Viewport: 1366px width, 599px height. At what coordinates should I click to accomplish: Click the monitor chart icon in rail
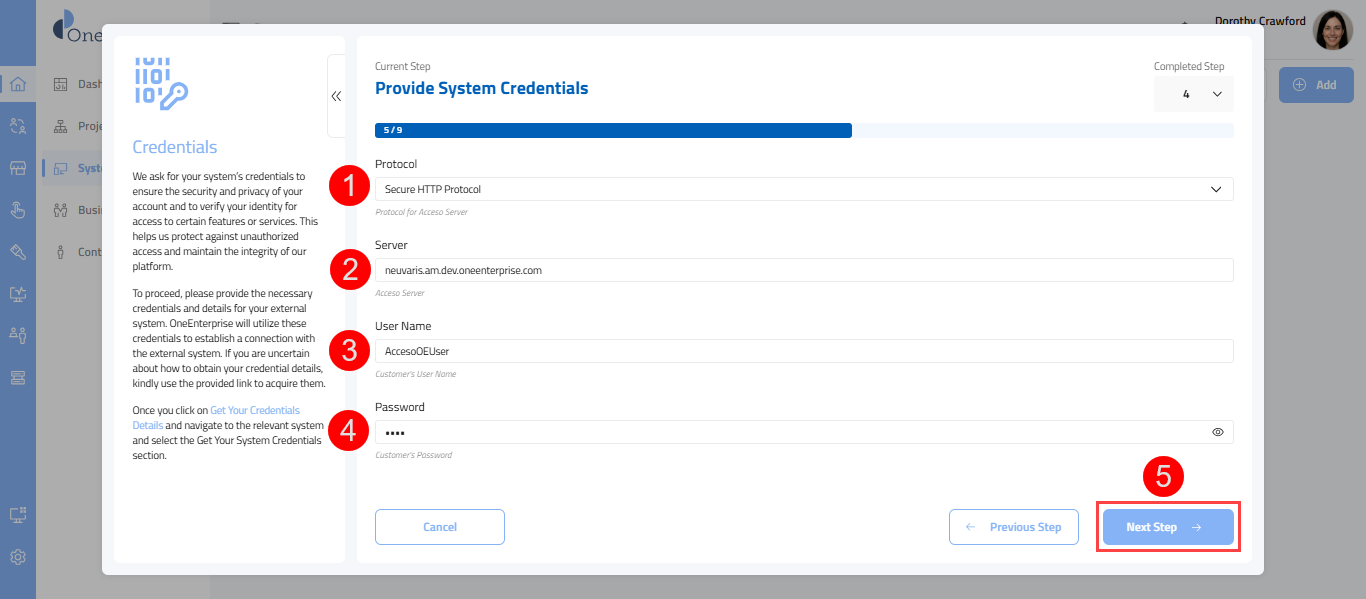18,294
